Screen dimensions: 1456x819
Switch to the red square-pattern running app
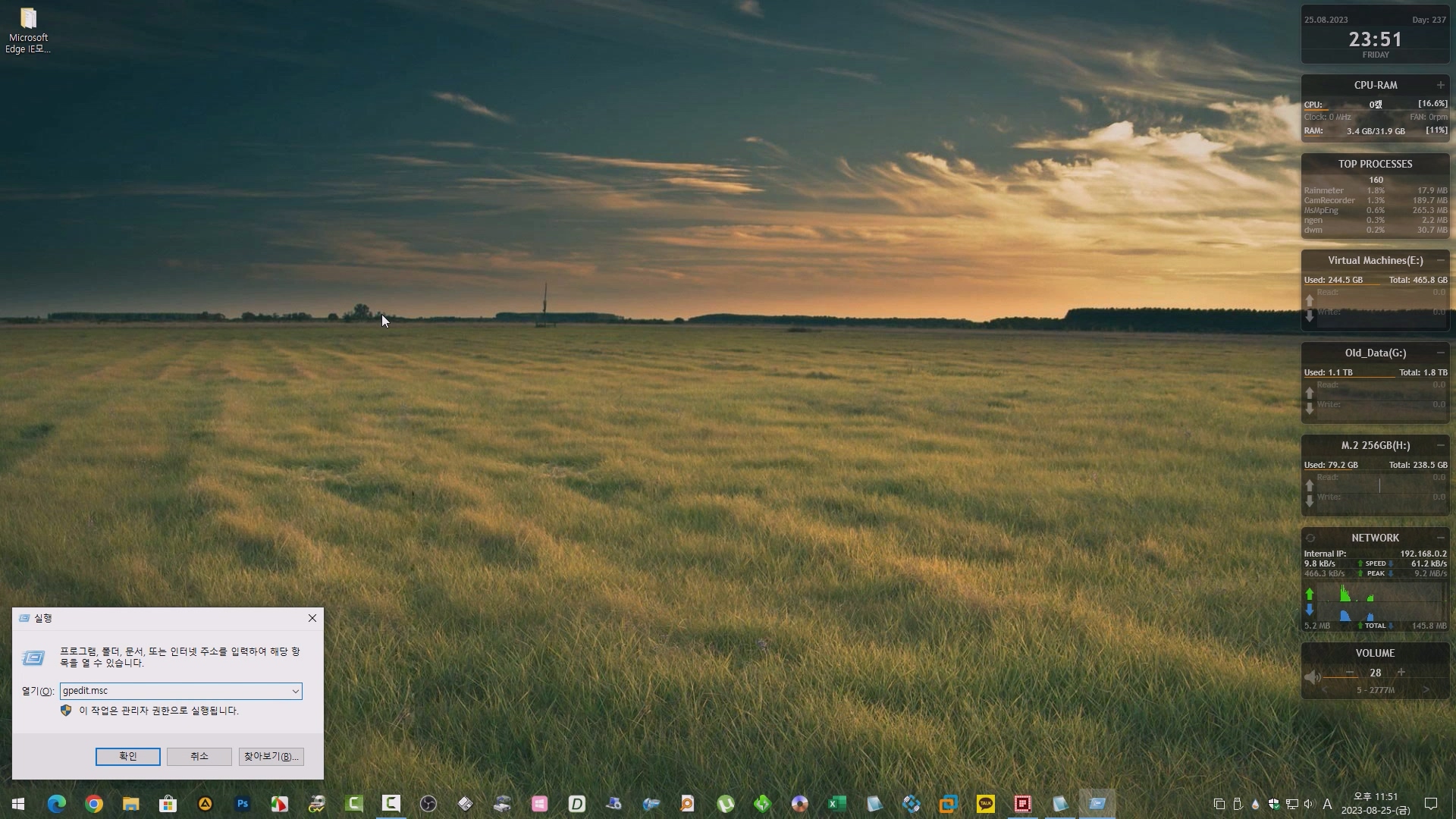click(1023, 804)
